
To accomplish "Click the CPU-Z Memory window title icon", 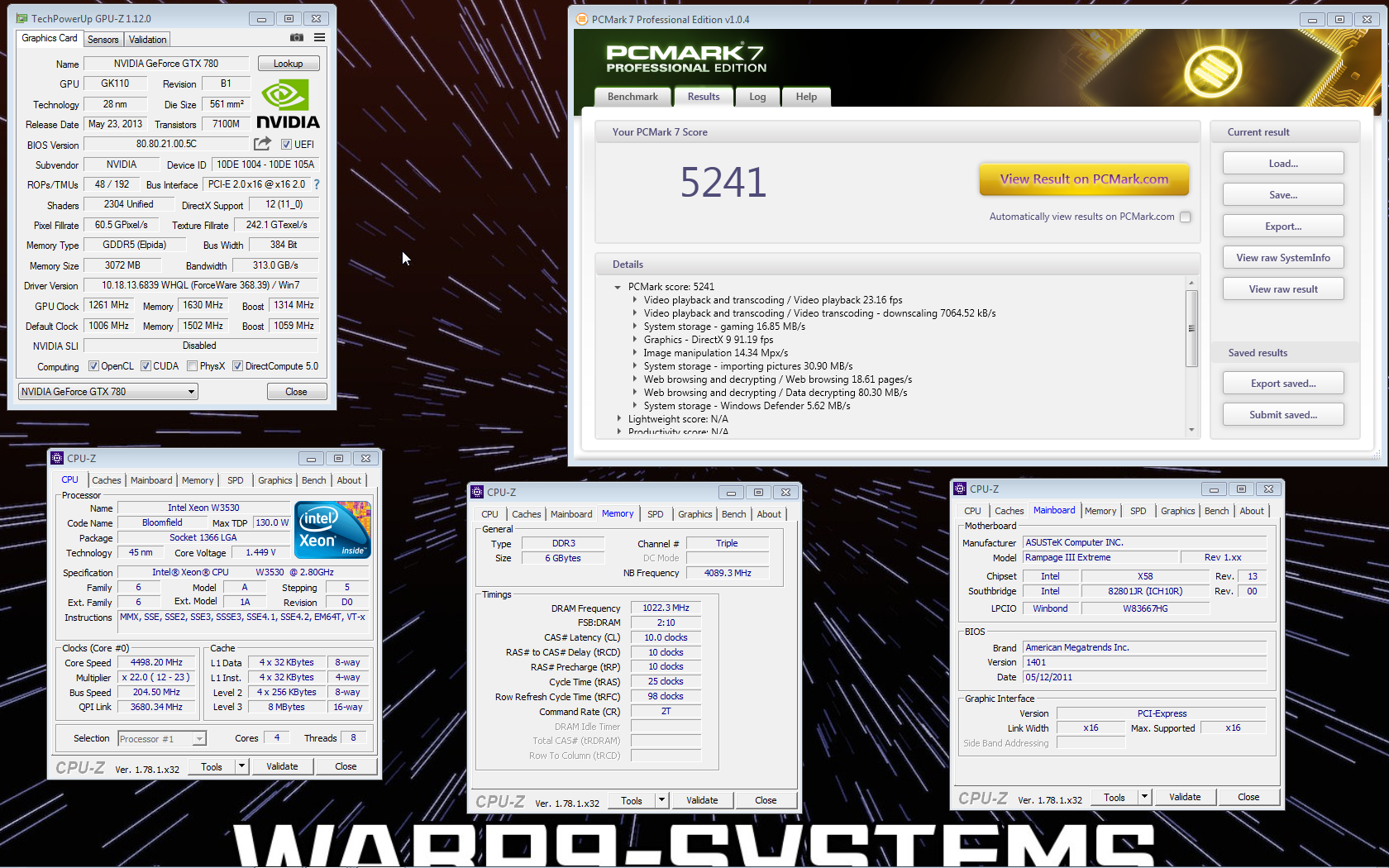I will pyautogui.click(x=477, y=492).
